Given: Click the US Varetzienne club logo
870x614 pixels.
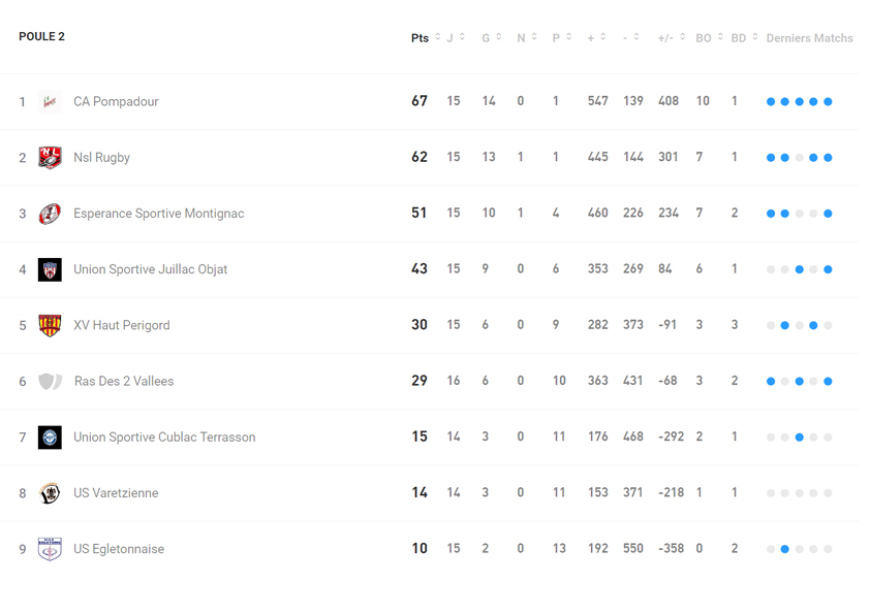Looking at the screenshot, I should [x=49, y=493].
